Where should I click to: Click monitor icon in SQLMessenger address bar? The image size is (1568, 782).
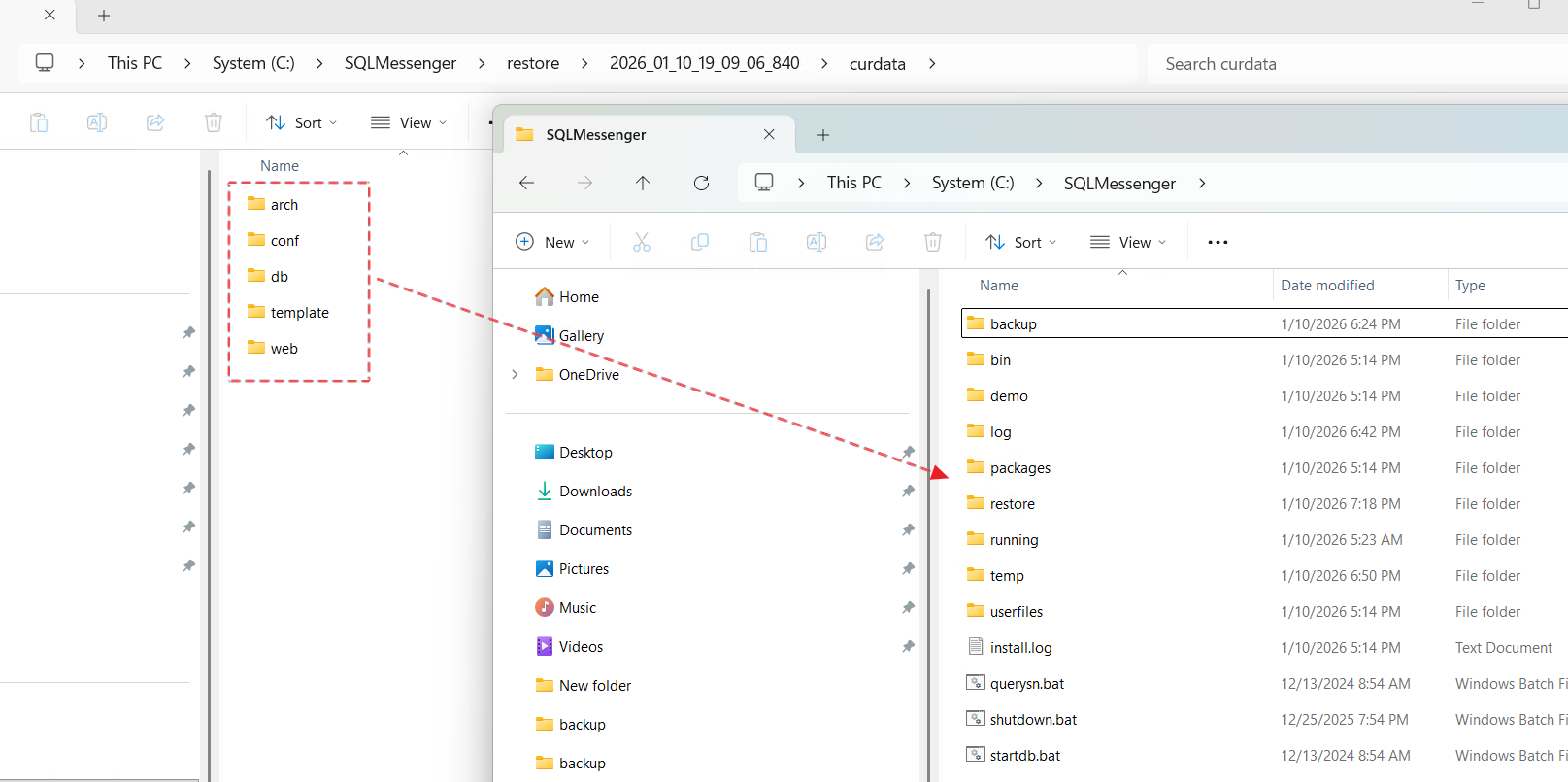click(x=764, y=183)
